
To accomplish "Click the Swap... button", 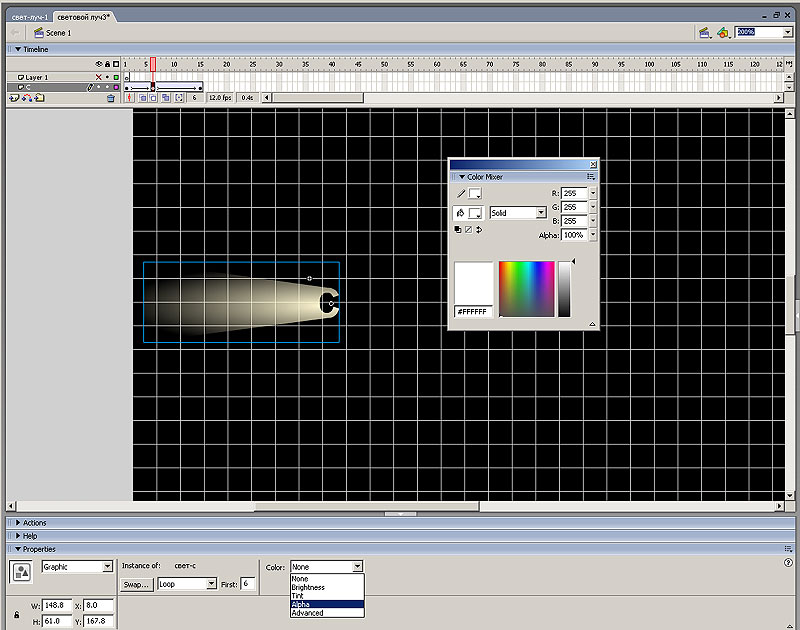I will coord(136,584).
